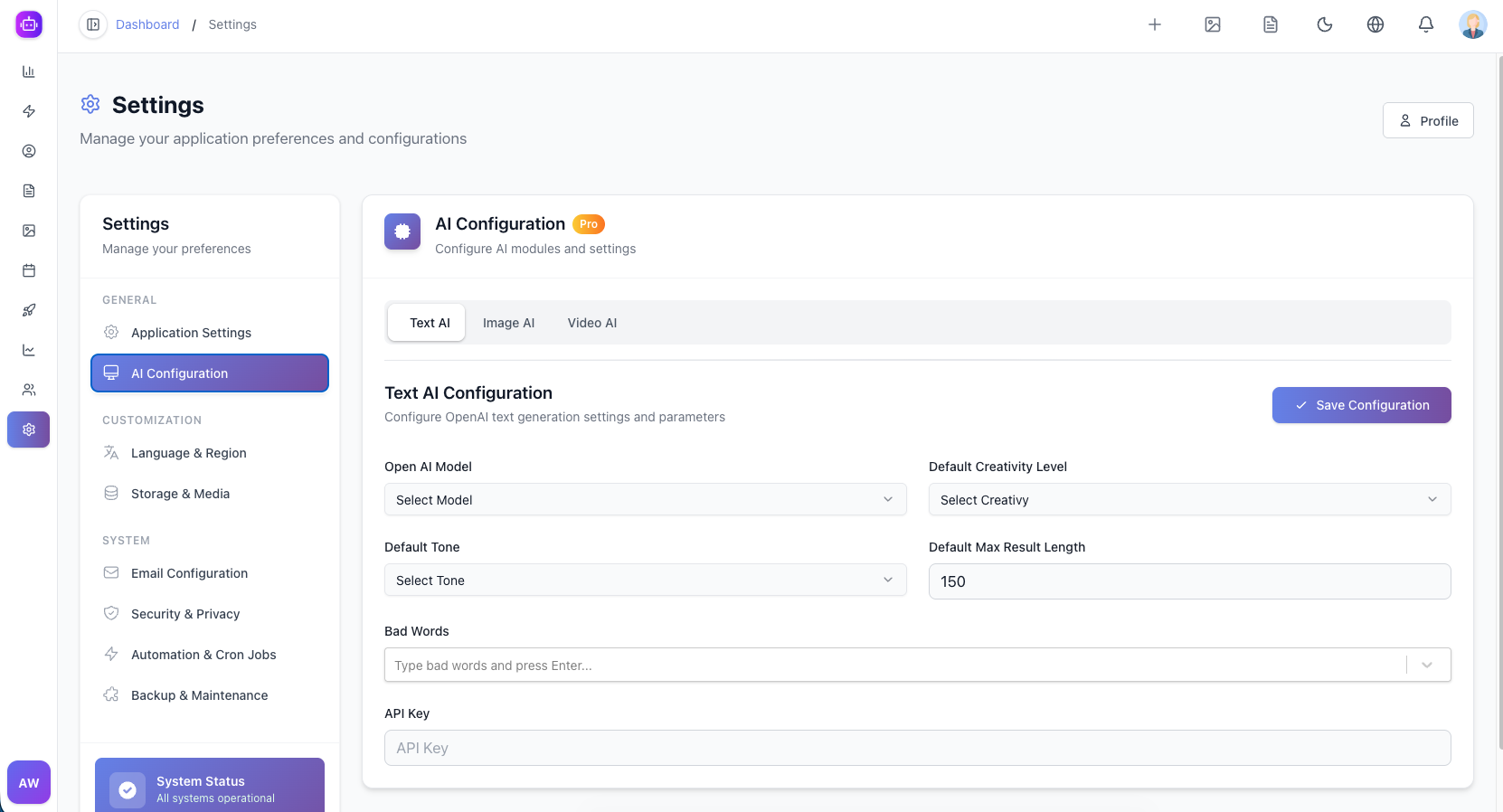Screen dimensions: 1503x812
Task: Click the rocket icon in left sidebar
Action: [29, 310]
